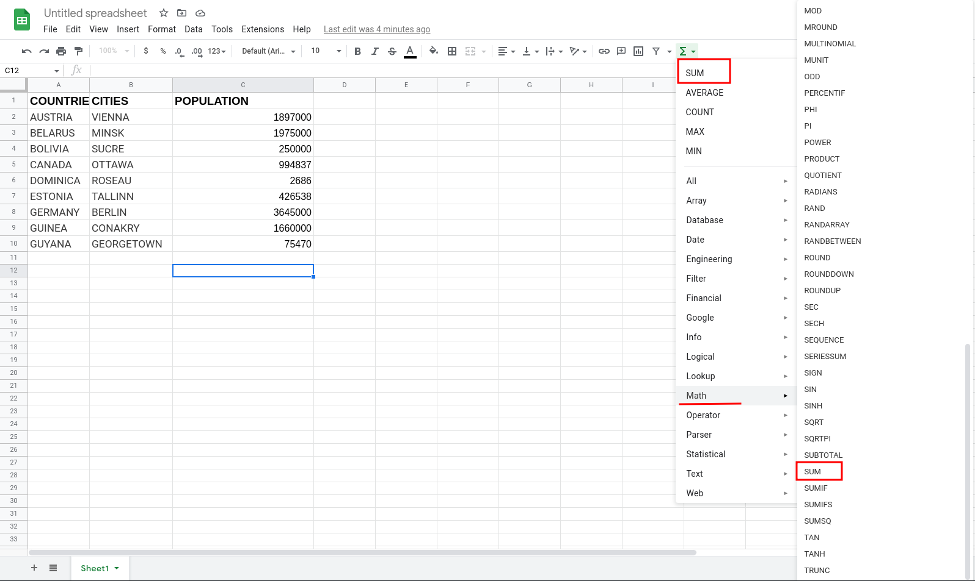977x581 pixels.
Task: Open the File menu
Action: (x=50, y=29)
